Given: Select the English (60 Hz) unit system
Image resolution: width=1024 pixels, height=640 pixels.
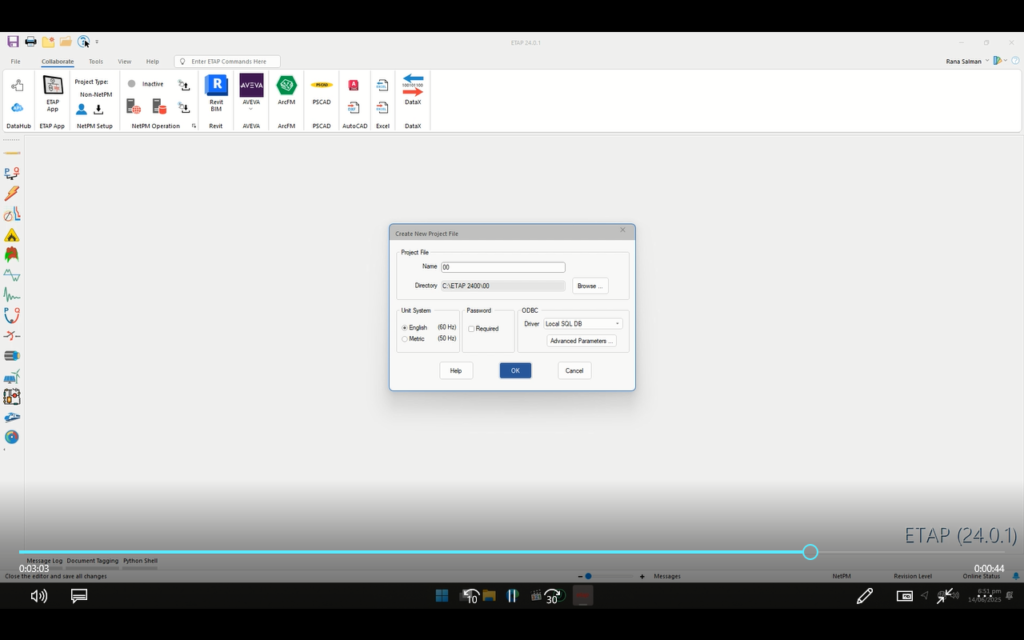Looking at the screenshot, I should (x=404, y=328).
